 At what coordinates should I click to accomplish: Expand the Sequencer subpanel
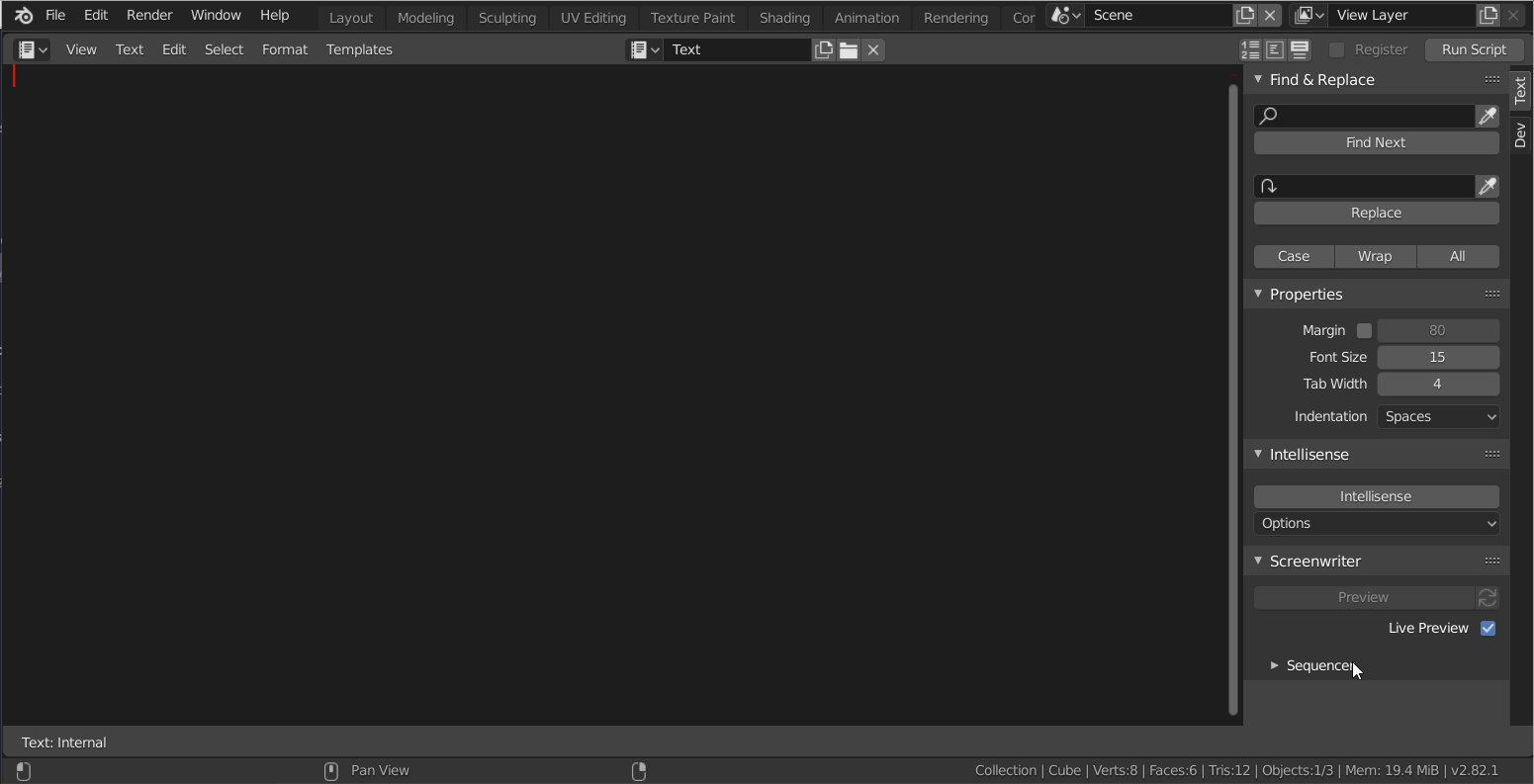(1275, 665)
